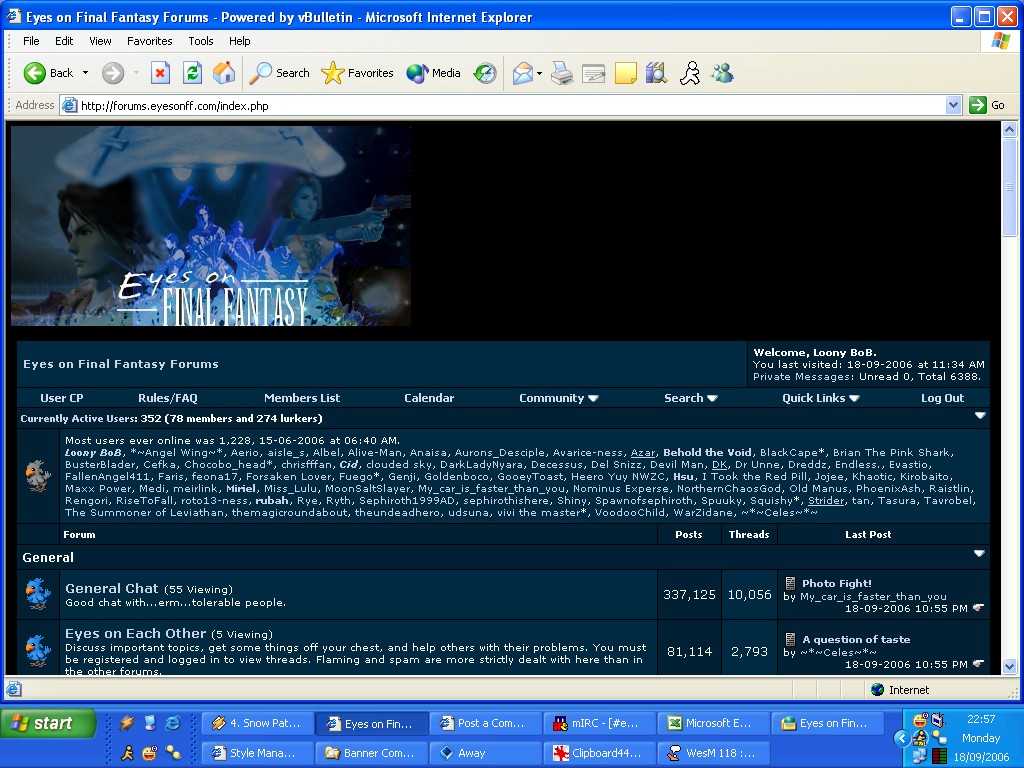Screen dimensions: 1024x768
Task: Click the page scrollbar down arrow
Action: [x=1009, y=667]
